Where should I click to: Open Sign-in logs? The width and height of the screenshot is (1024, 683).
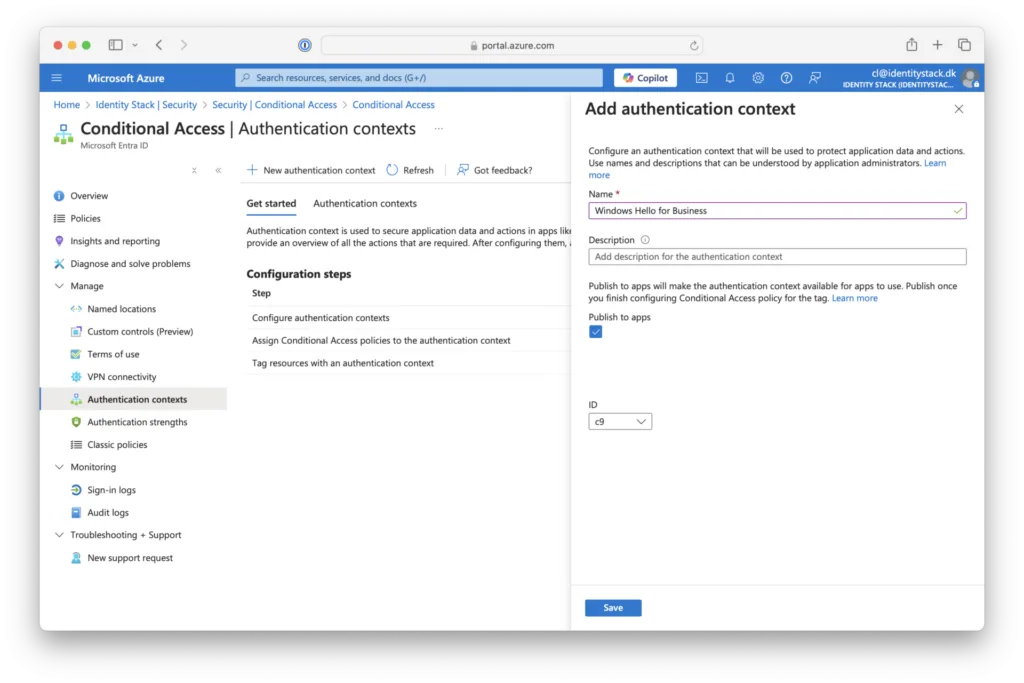[x=111, y=490]
